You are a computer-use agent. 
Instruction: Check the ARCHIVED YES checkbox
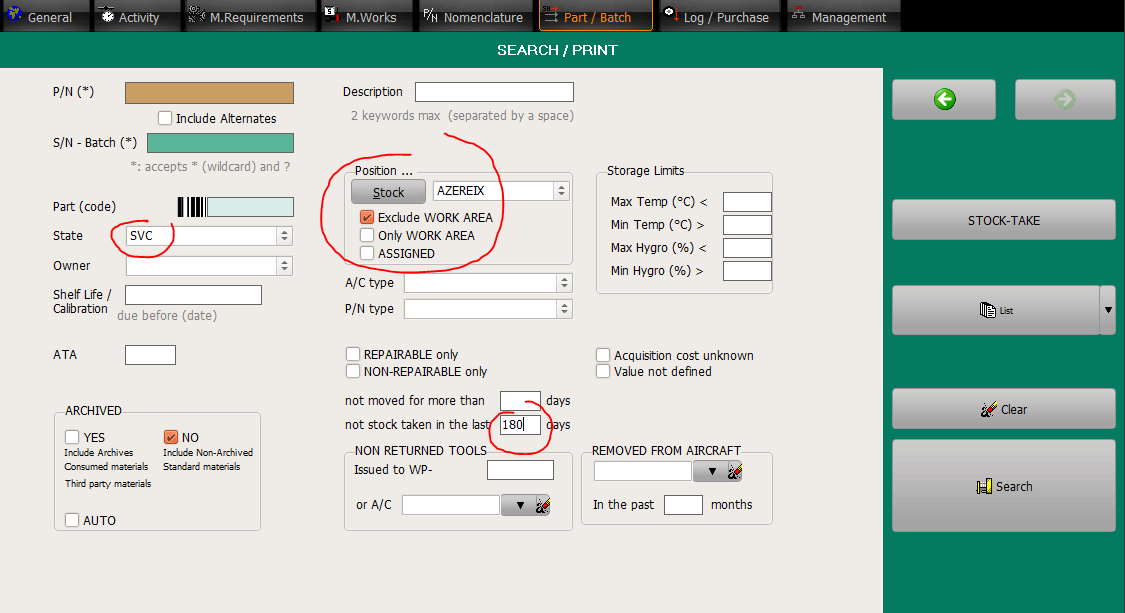(72, 437)
